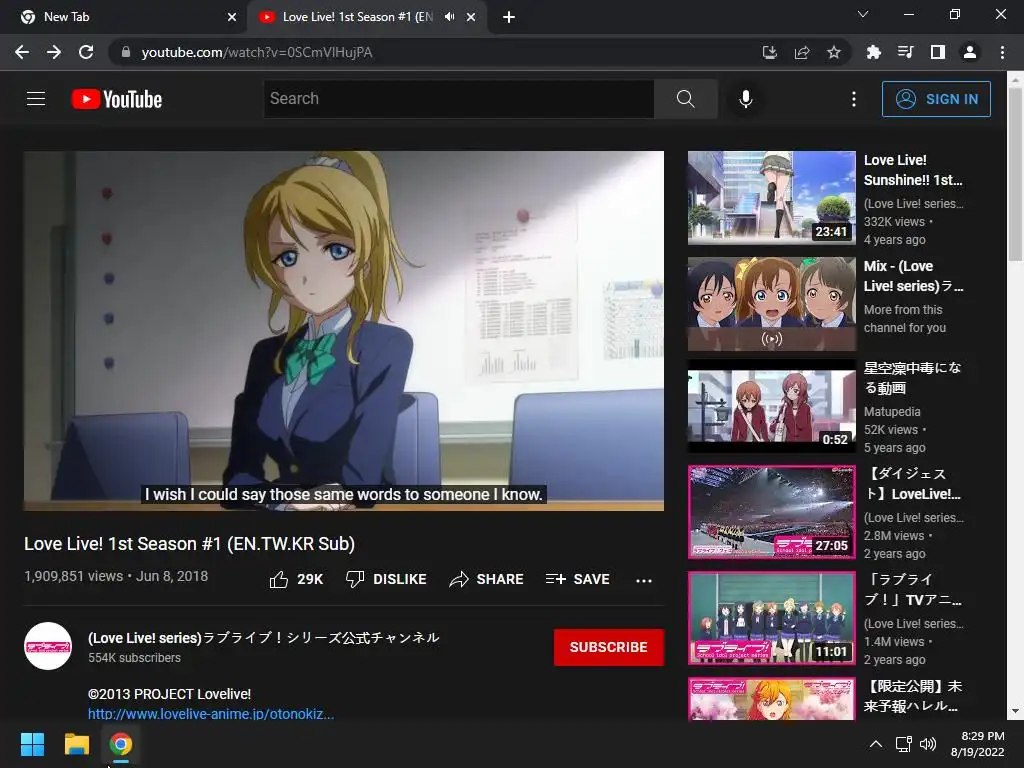Screen dimensions: 1024x768
Task: Open YouTube settings three-dot menu
Action: [854, 99]
